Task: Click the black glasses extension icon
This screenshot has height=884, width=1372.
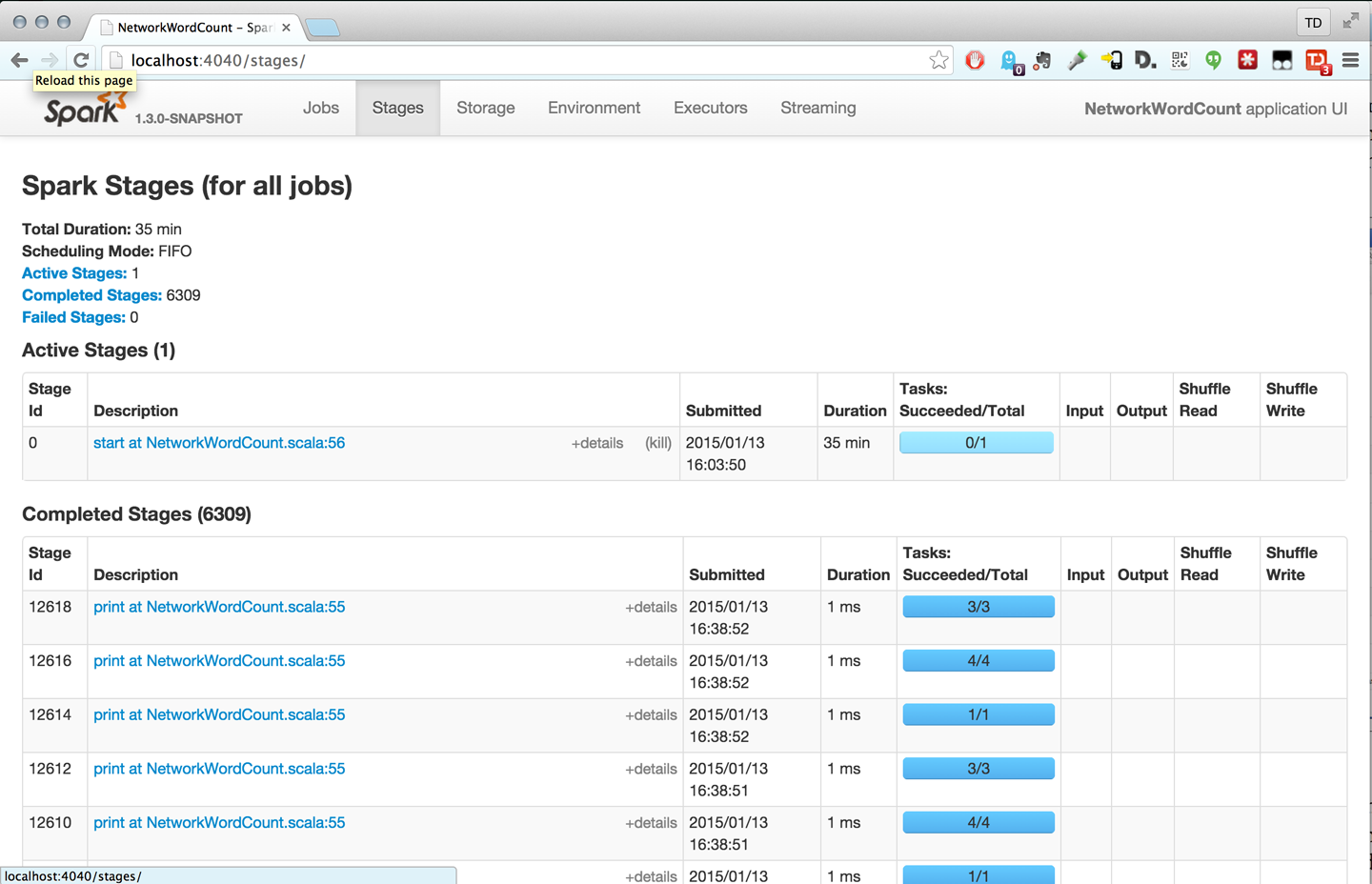Action: [x=1281, y=60]
